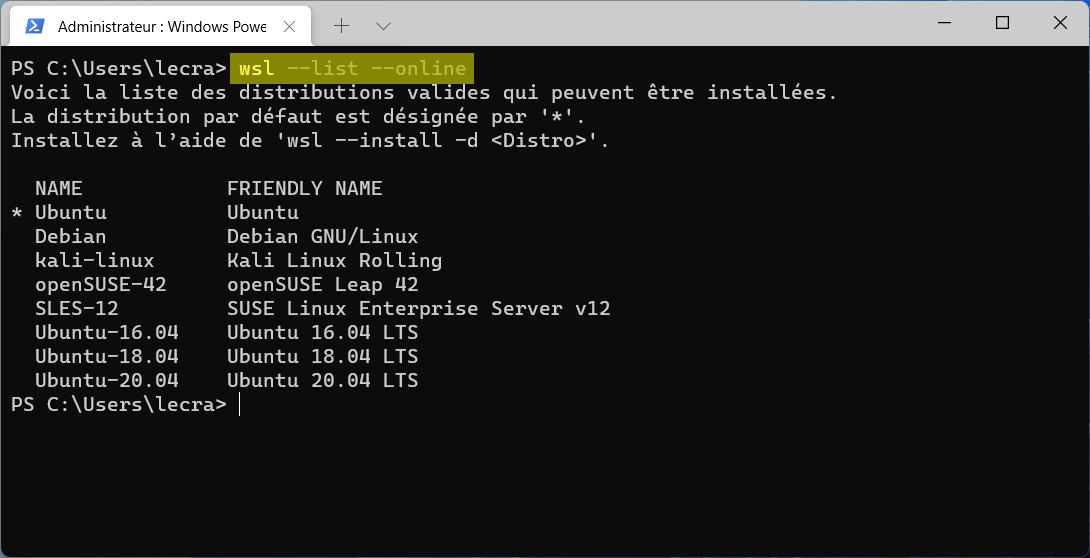Minimize the Windows Terminal window

[944, 23]
